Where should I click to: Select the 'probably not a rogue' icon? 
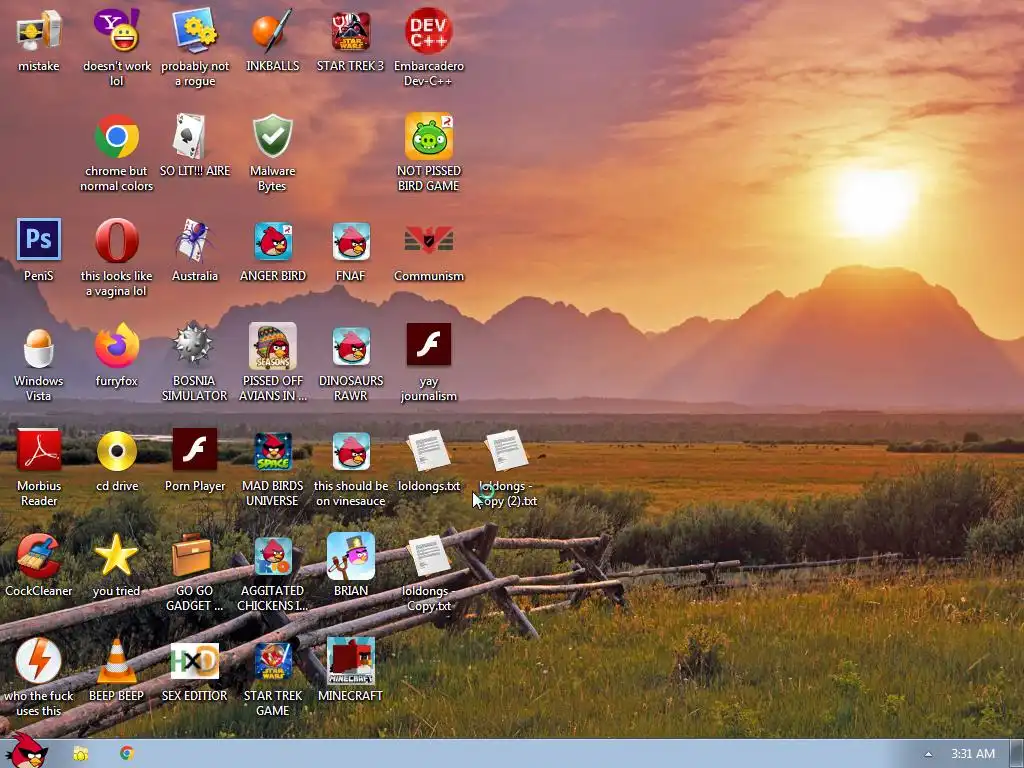tap(195, 31)
